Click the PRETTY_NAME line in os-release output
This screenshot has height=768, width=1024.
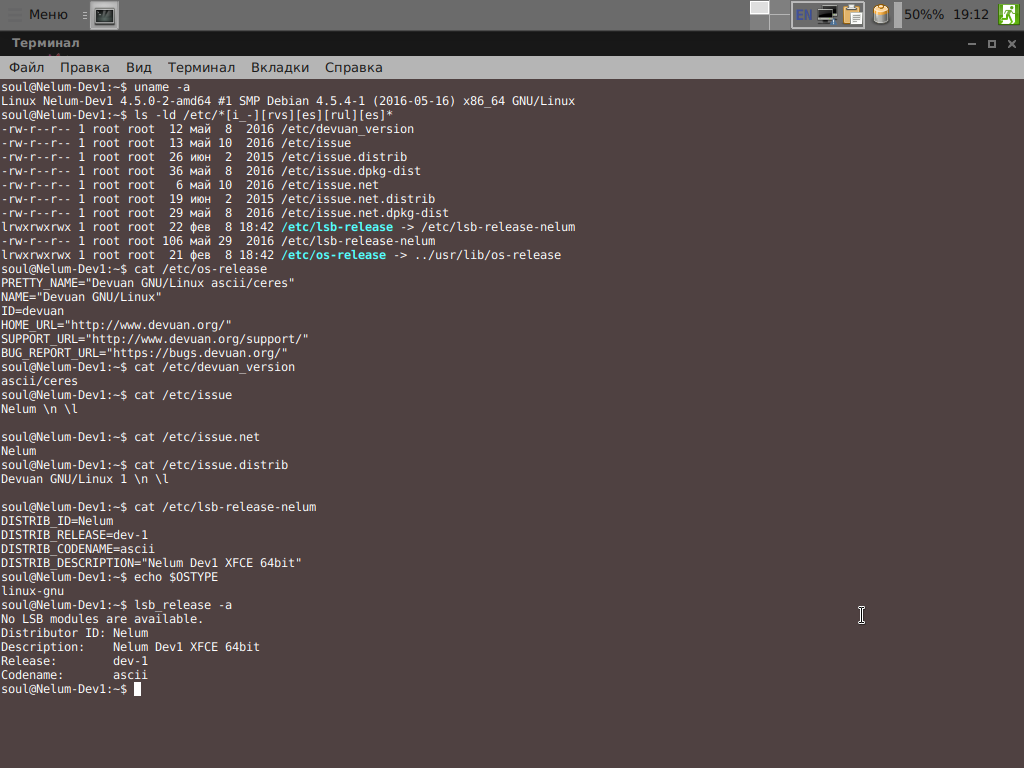tap(148, 283)
